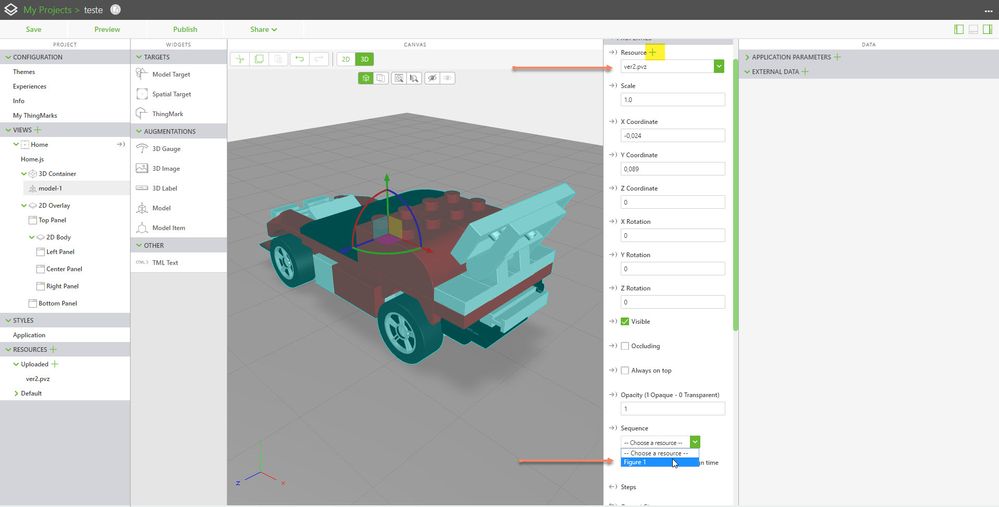999x507 pixels.
Task: Uncheck the Visible checkbox
Action: [625, 321]
